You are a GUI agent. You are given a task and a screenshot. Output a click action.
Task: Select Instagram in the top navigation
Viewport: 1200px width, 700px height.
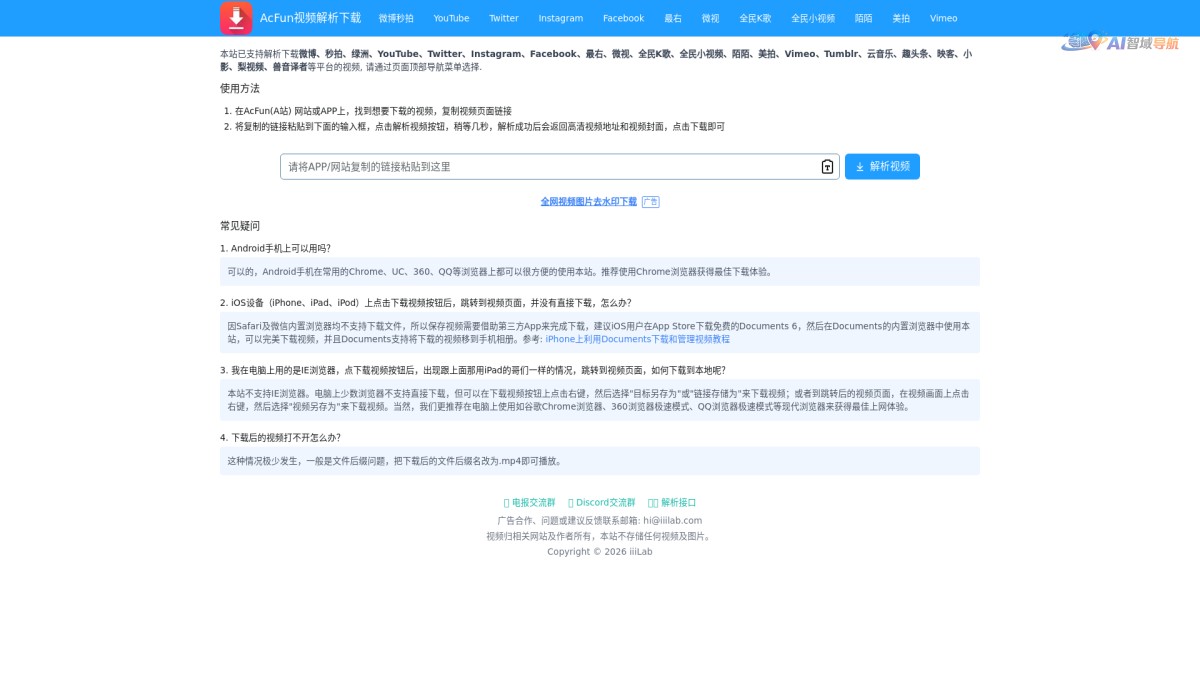coord(560,17)
